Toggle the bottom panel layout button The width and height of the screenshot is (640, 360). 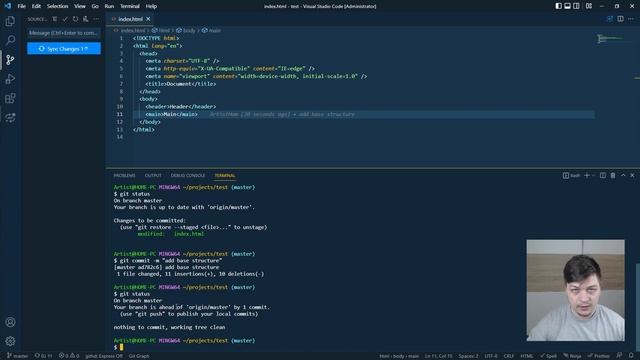(x=567, y=6)
